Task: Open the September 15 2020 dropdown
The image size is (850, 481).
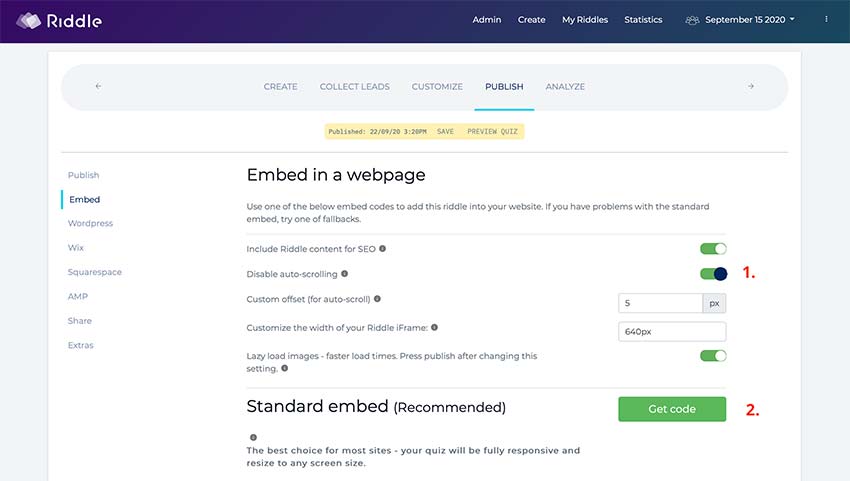Action: pos(740,20)
